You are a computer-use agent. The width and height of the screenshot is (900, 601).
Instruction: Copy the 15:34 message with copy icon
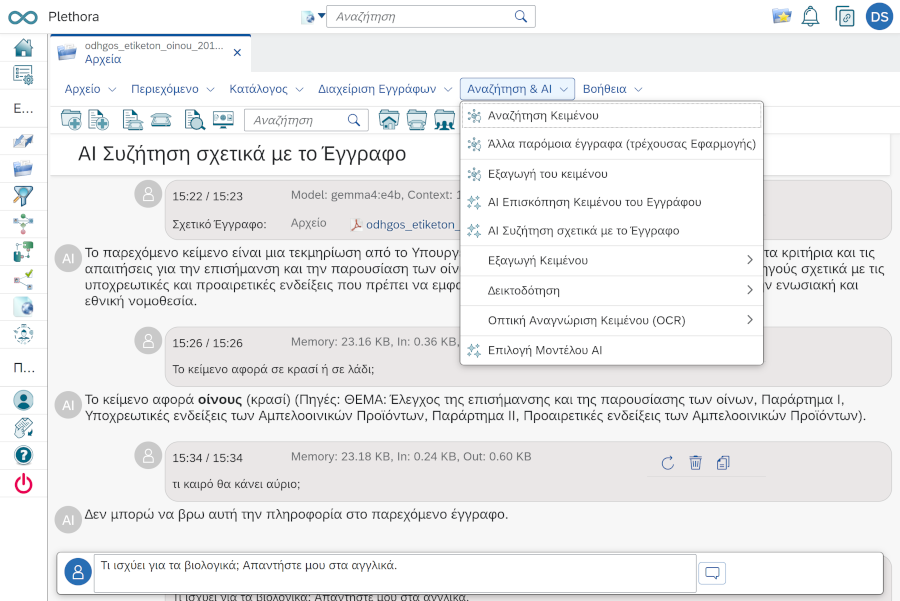click(x=723, y=463)
